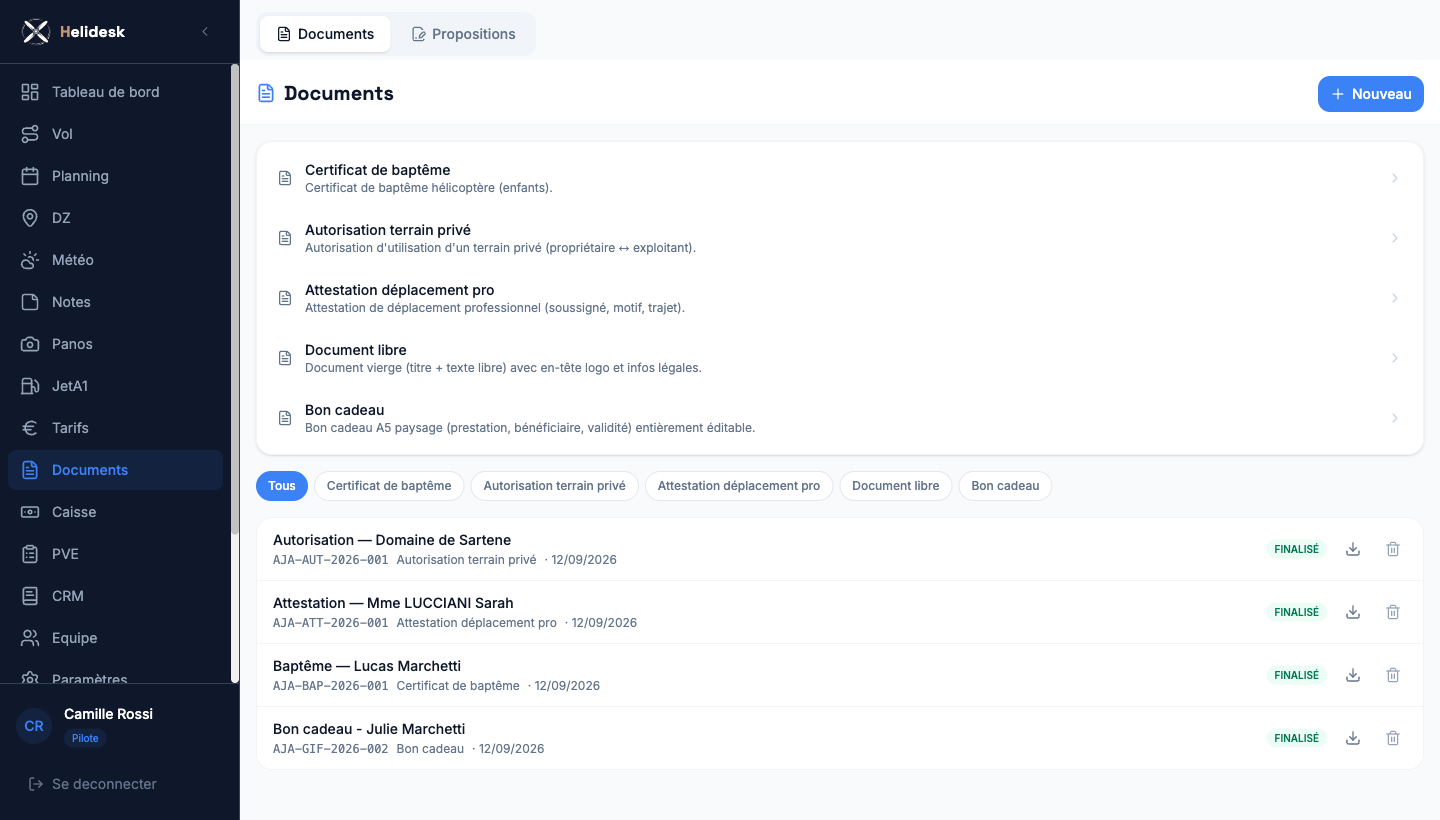Open the Certificat de baptême template

840,178
